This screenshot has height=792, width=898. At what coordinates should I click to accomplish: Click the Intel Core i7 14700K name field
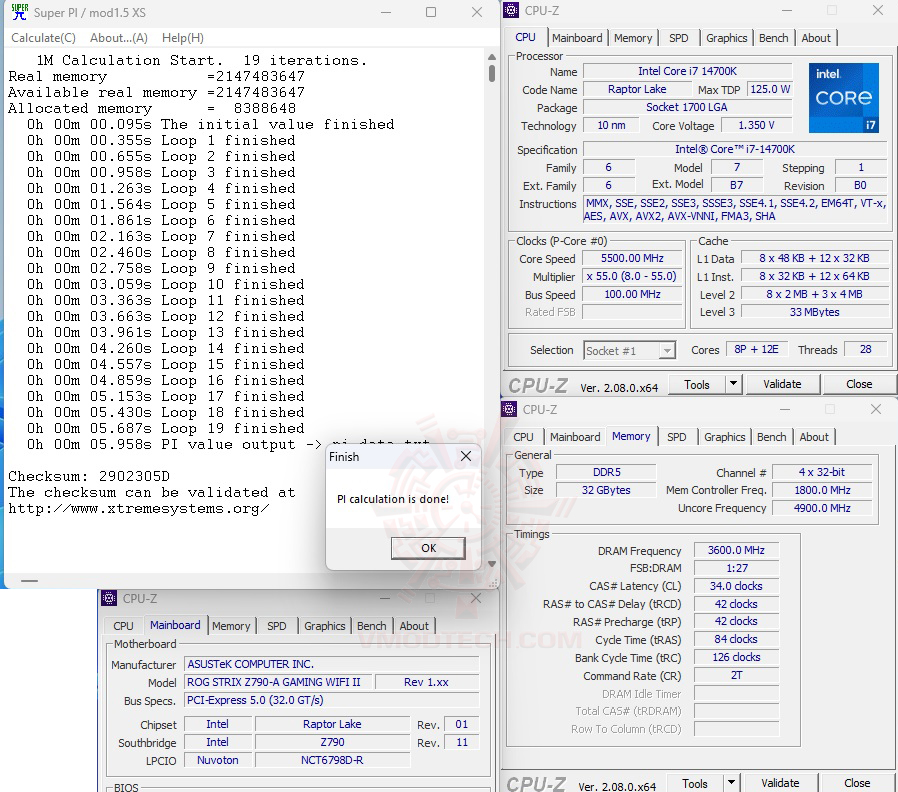(687, 71)
